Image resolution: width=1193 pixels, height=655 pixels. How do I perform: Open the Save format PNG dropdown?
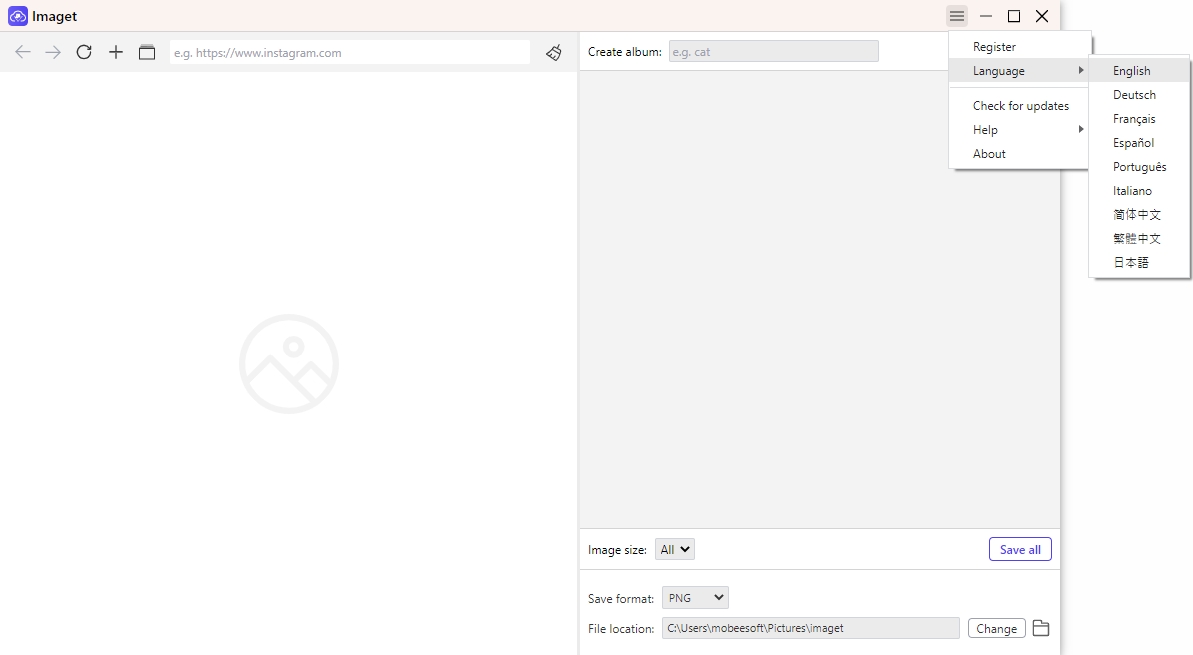[x=695, y=598]
